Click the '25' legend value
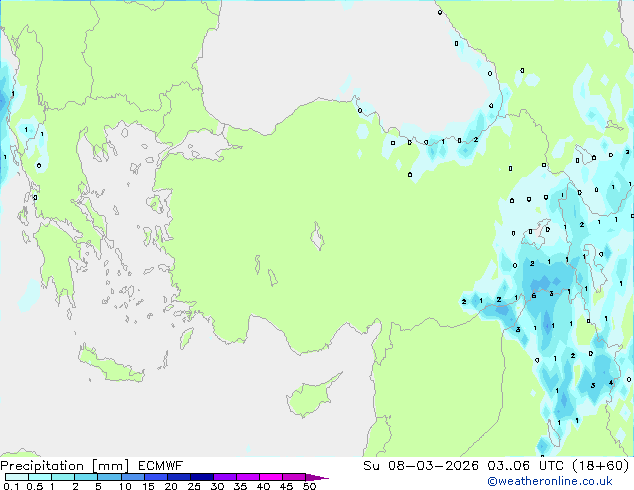 [x=194, y=486]
